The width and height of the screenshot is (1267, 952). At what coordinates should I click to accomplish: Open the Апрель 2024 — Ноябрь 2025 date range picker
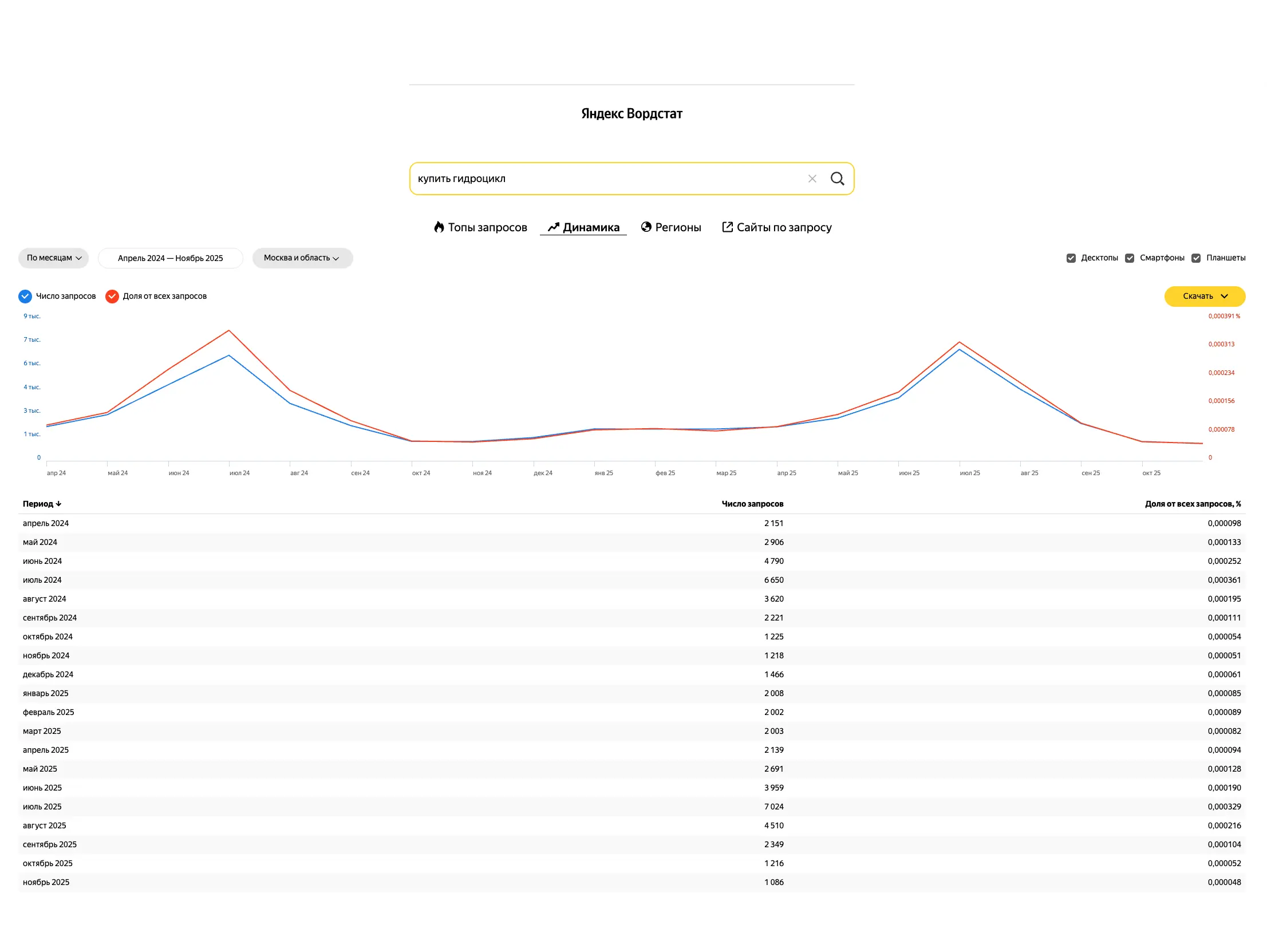click(x=171, y=258)
